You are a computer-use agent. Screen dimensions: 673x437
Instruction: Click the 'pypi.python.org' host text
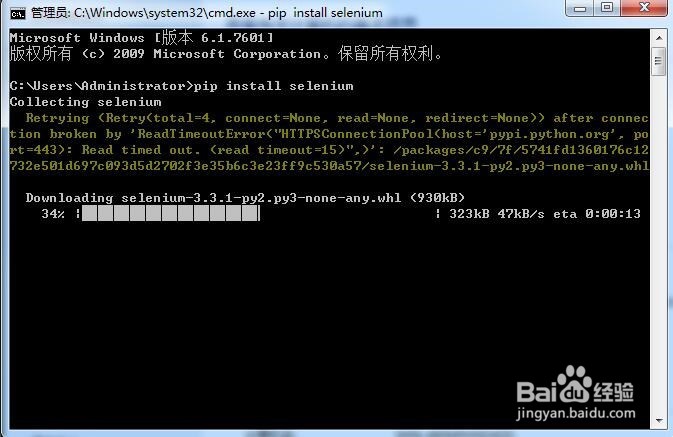(549, 134)
